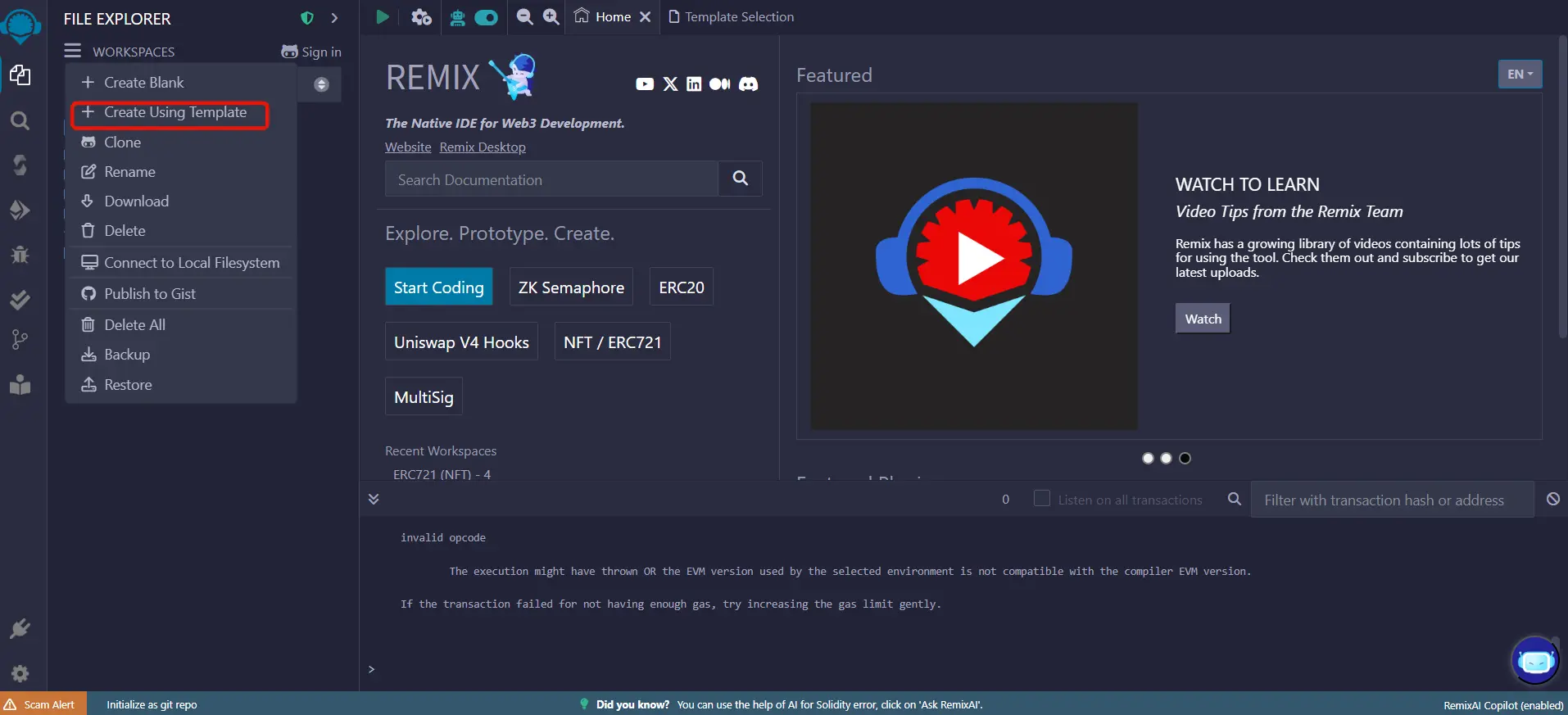This screenshot has width=1568, height=715.
Task: Click the terminal search magnifier icon
Action: [x=1235, y=499]
